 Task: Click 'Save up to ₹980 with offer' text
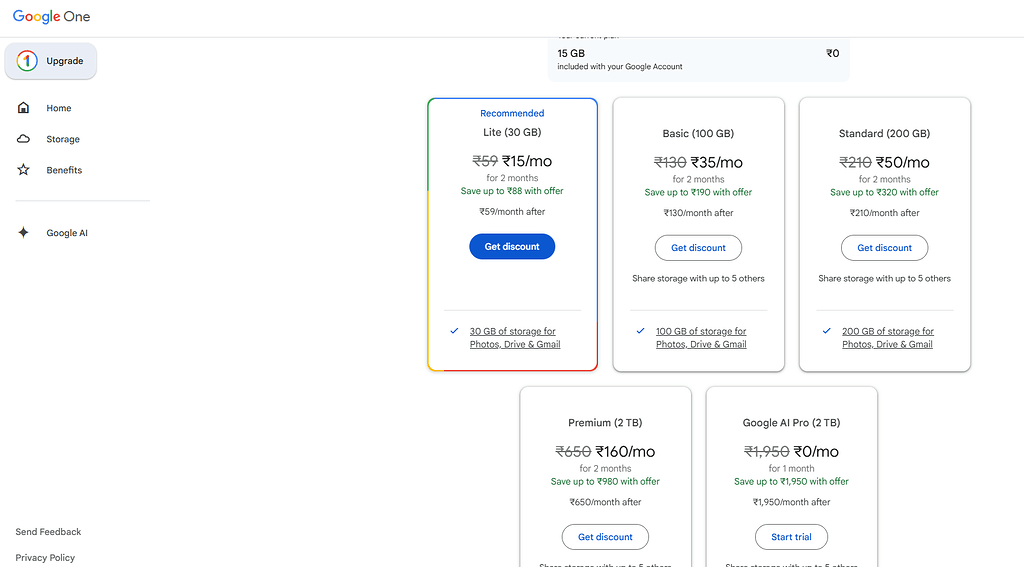[x=605, y=481]
